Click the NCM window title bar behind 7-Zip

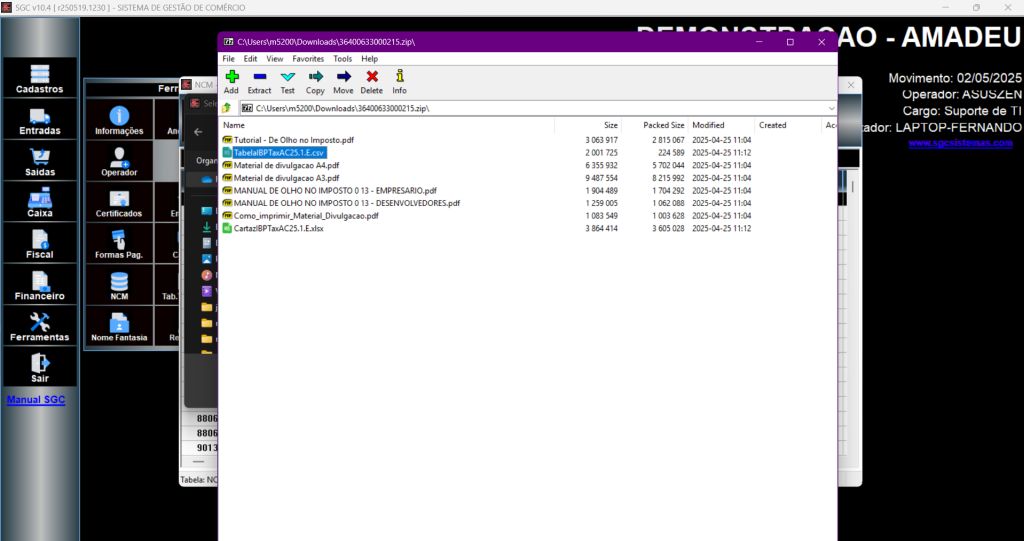pos(198,85)
